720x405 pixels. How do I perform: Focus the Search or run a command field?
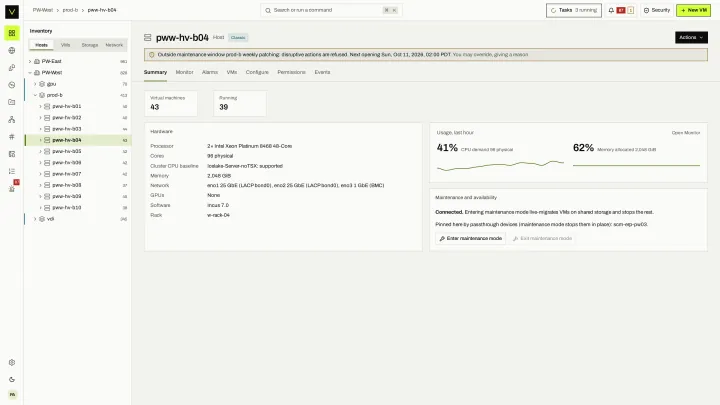pyautogui.click(x=332, y=10)
